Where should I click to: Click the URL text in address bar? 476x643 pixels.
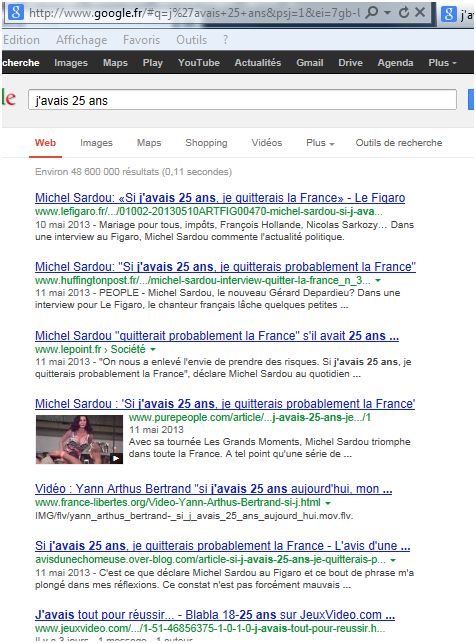pos(195,13)
